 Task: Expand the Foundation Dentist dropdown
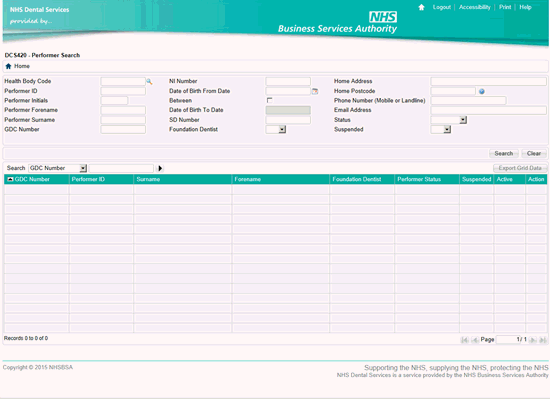tap(282, 130)
